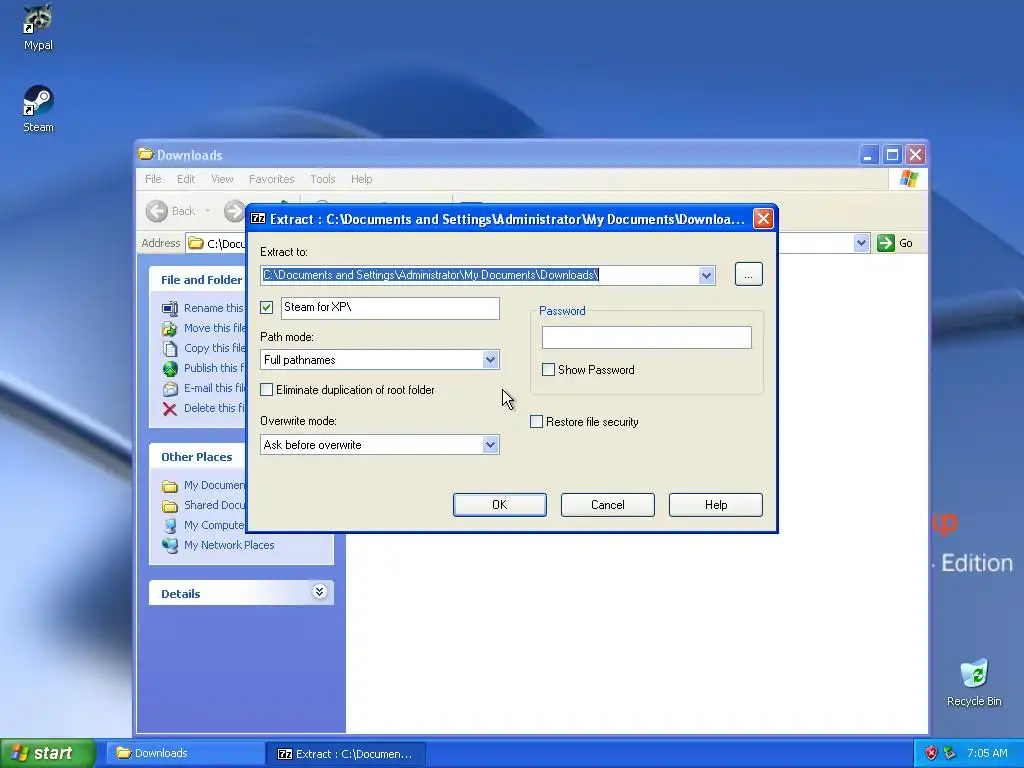1024x768 pixels.
Task: Open the Extract to path dropdown arrow
Action: pyautogui.click(x=706, y=276)
